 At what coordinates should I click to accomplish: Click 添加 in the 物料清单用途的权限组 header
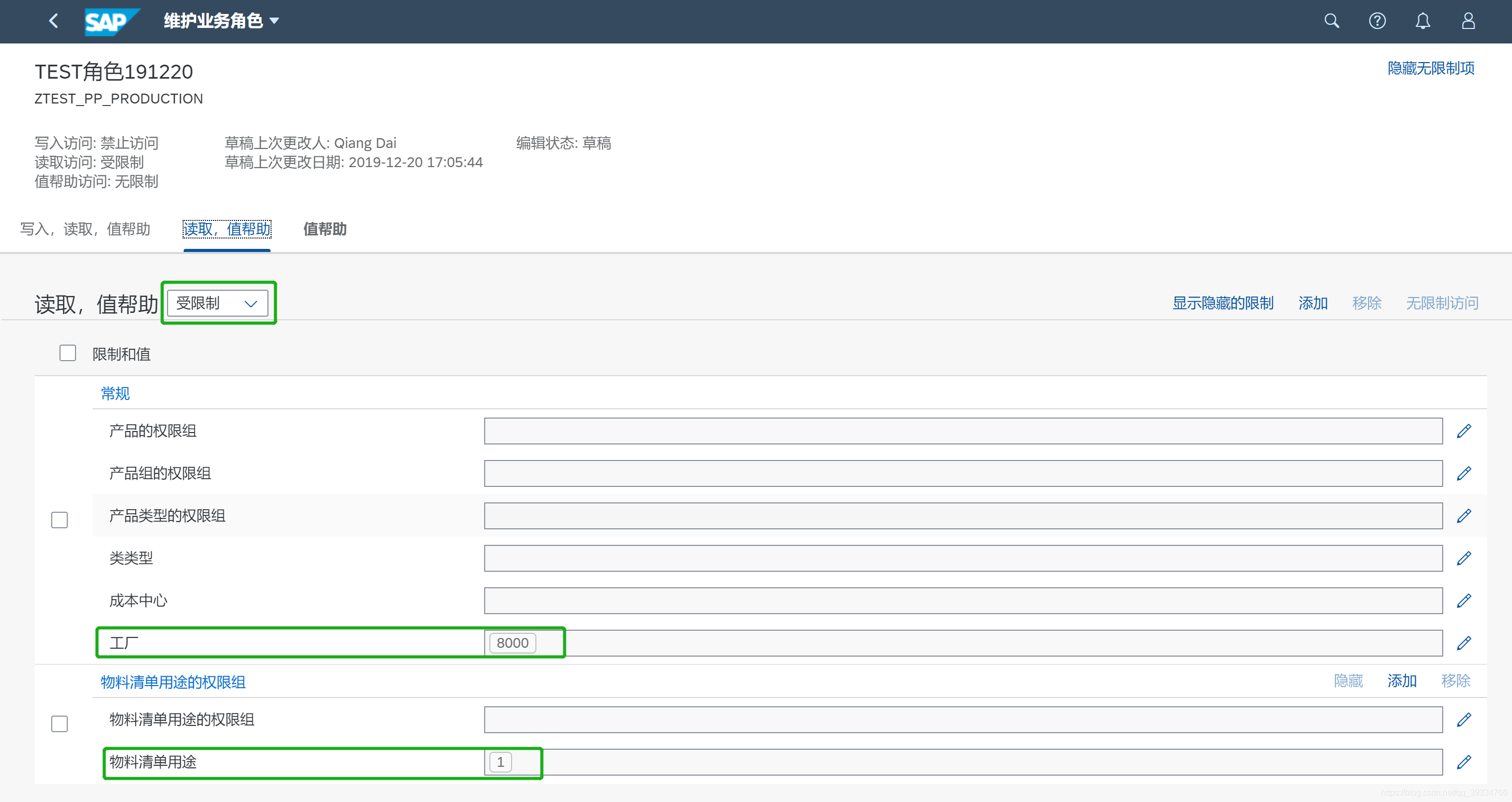click(1402, 680)
